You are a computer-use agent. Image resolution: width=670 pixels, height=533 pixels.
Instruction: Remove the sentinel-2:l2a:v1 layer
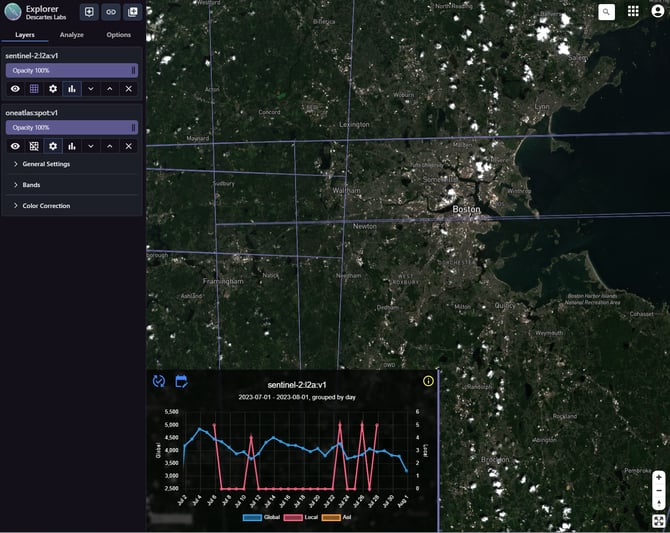[128, 89]
